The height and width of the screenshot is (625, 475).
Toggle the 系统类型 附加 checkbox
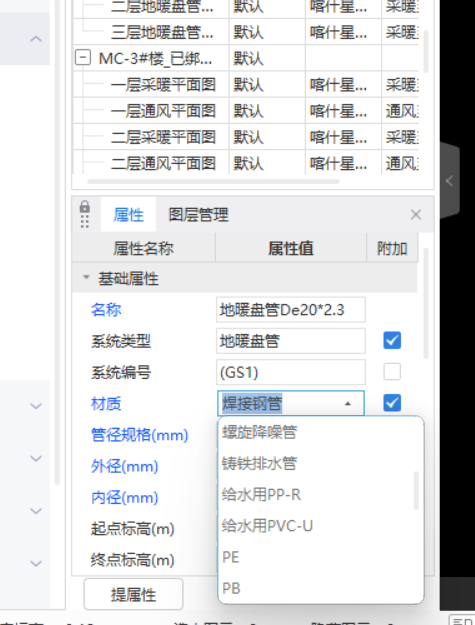point(392,341)
